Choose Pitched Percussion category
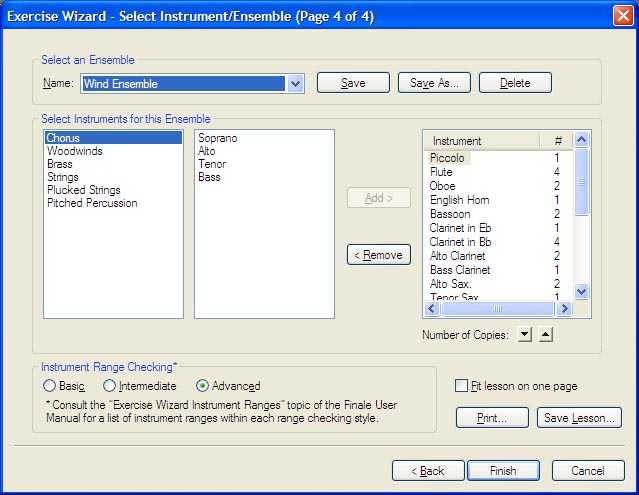Screen dimensions: 639x495 [x=92, y=203]
